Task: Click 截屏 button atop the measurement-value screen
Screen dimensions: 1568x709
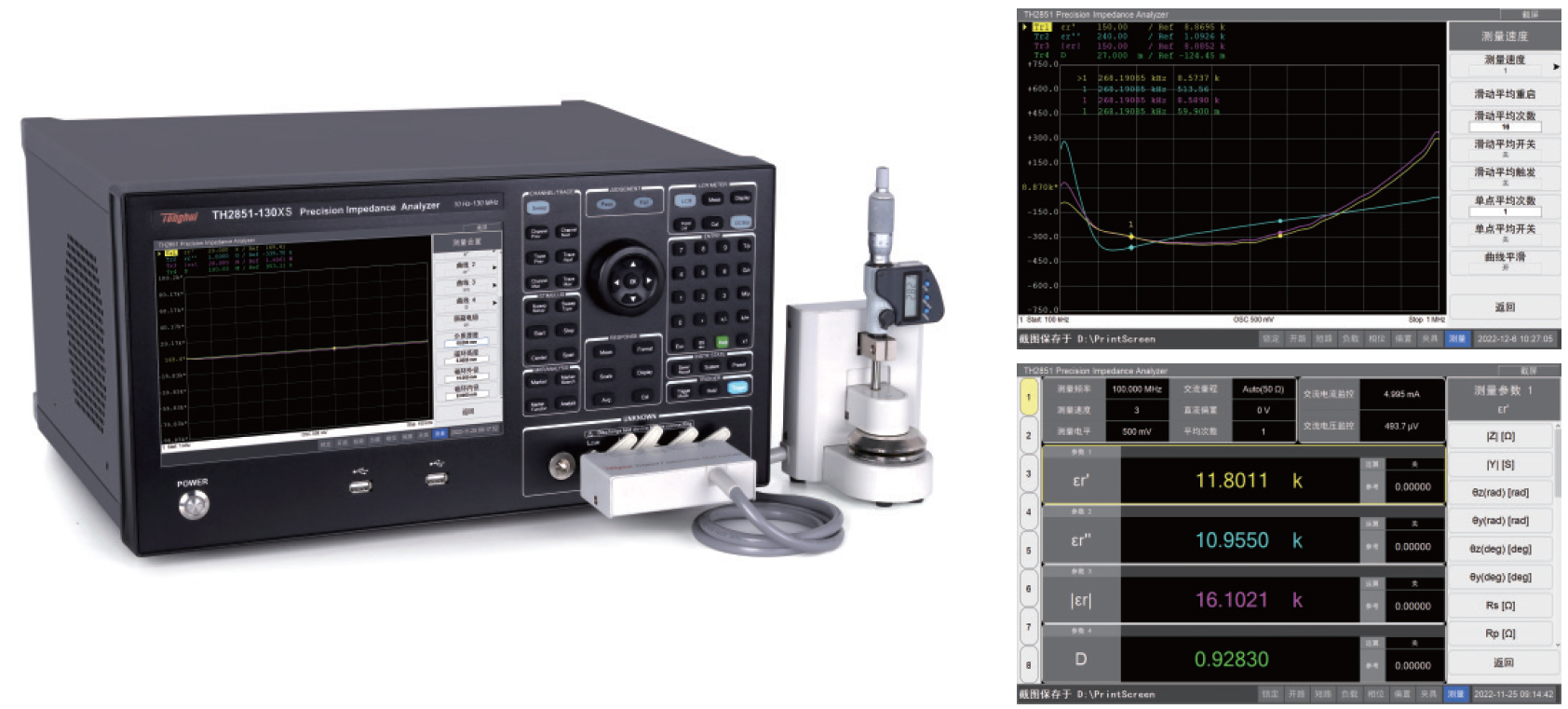Action: coord(1529,371)
